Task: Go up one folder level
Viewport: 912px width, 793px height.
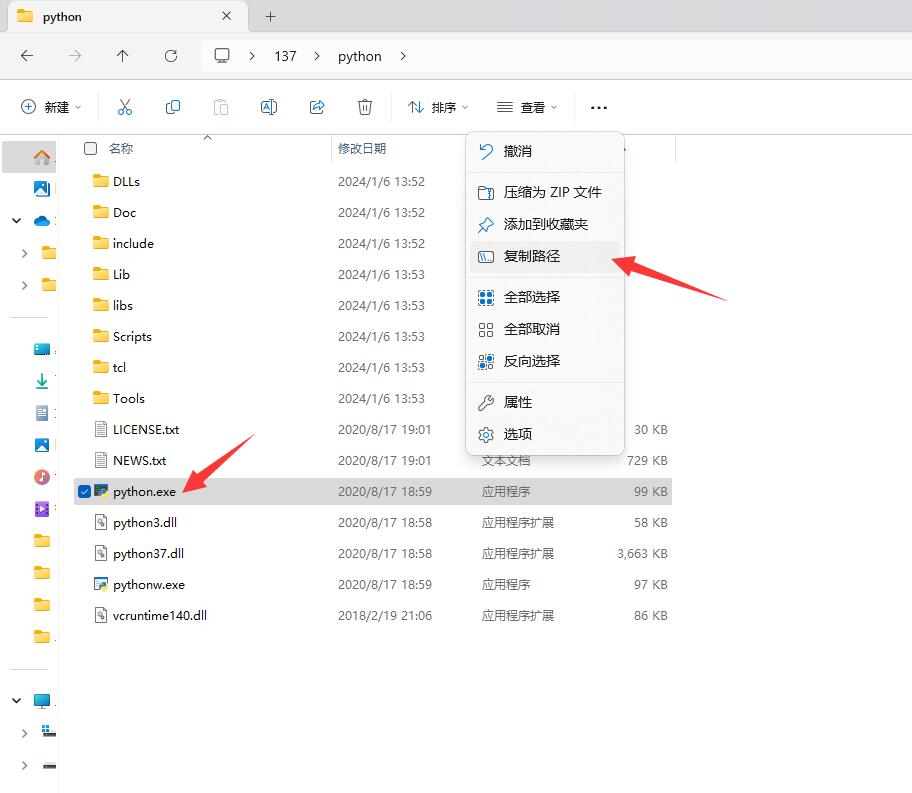Action: (122, 56)
